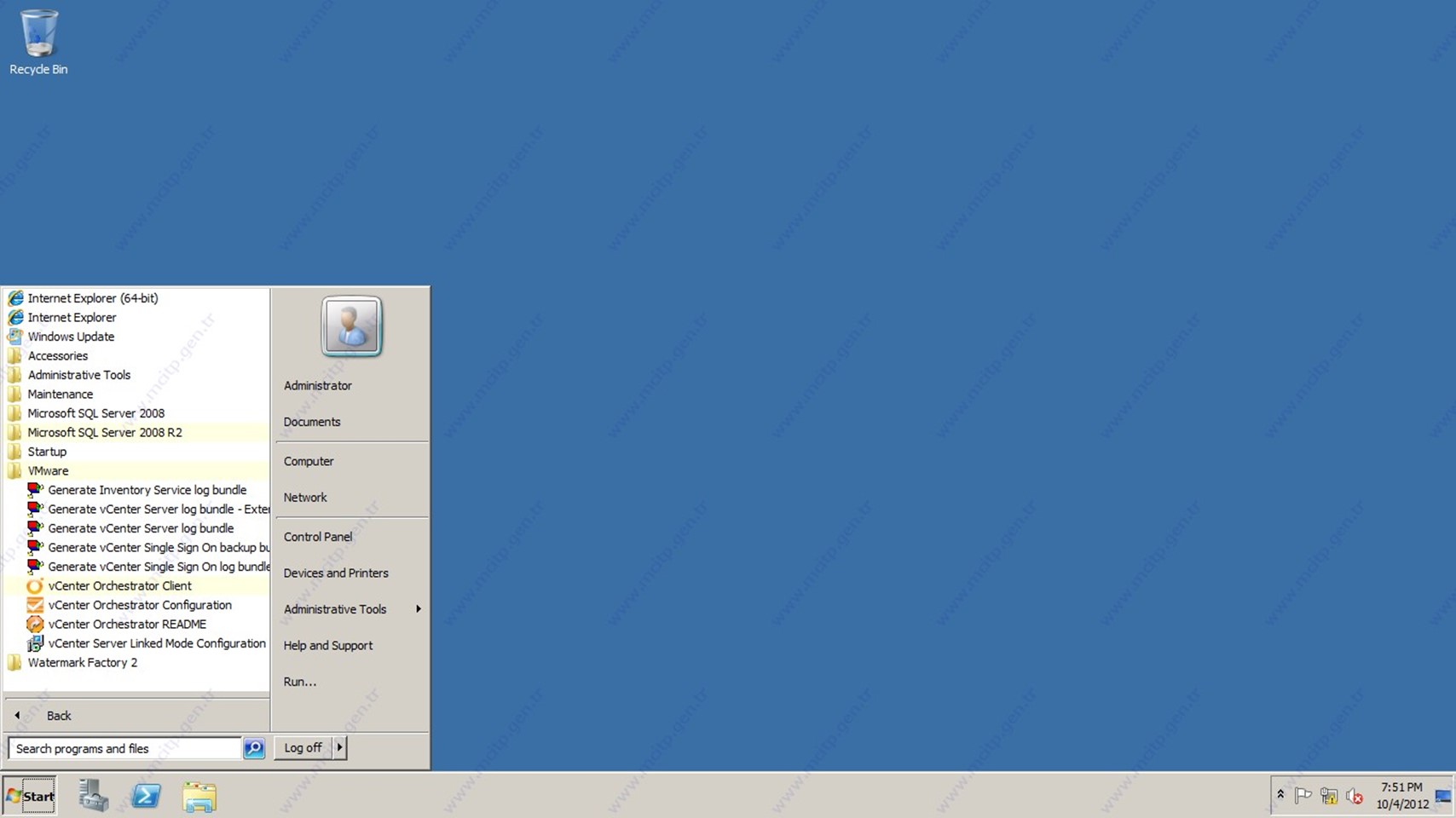
Task: Open Administrative Tools submenu in right pane
Action: point(351,609)
